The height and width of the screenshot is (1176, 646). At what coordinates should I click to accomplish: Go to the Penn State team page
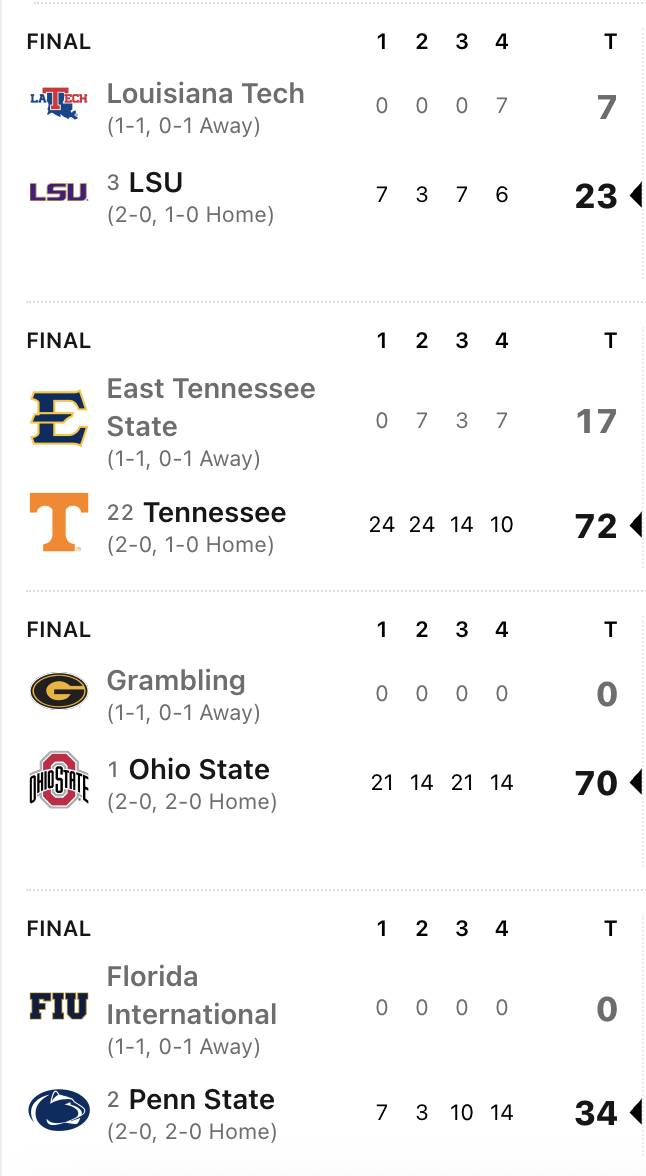[x=201, y=1100]
